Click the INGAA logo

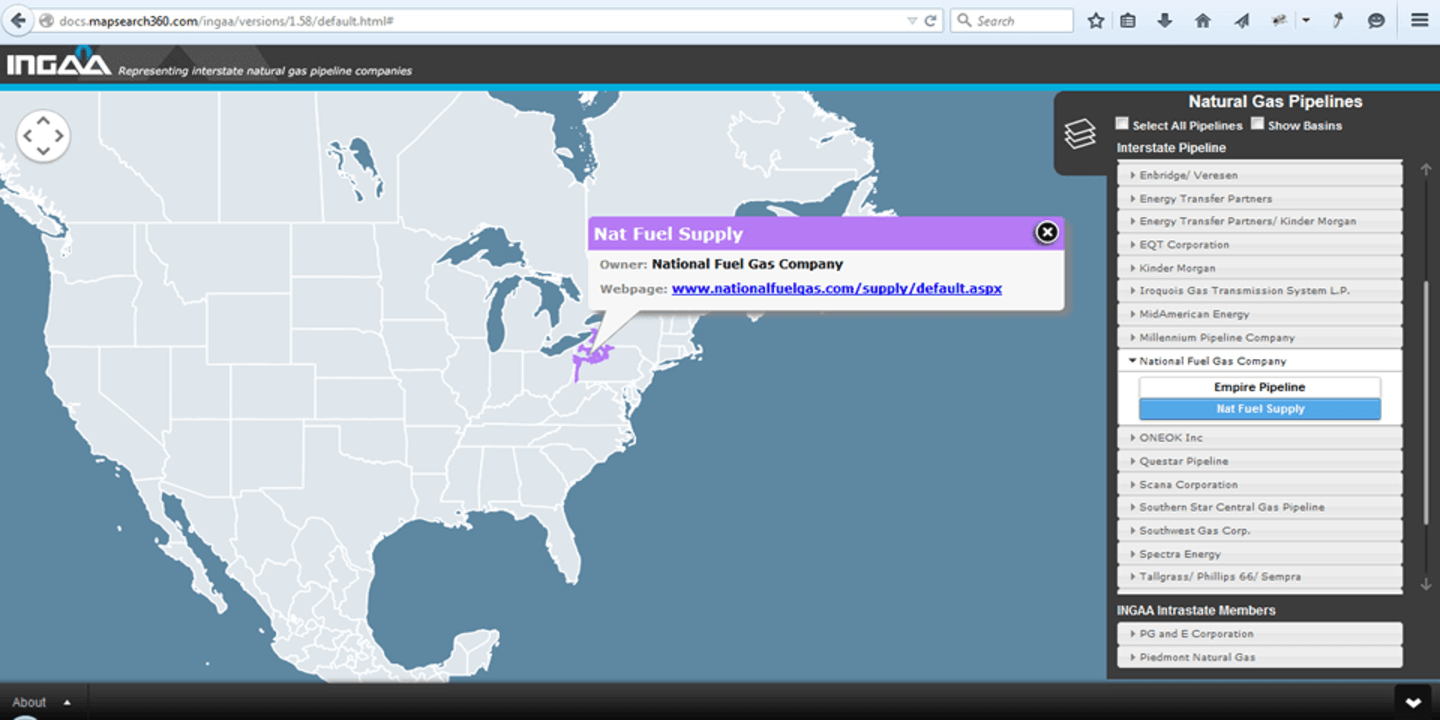[59, 62]
